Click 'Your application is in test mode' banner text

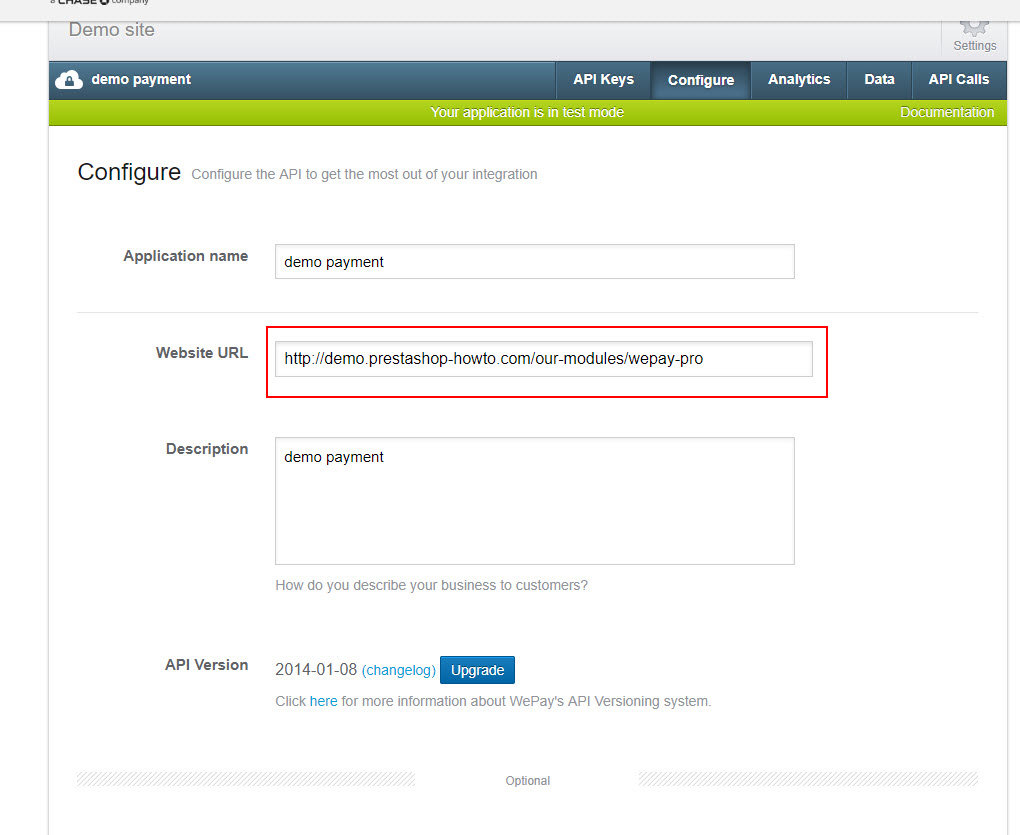click(527, 113)
